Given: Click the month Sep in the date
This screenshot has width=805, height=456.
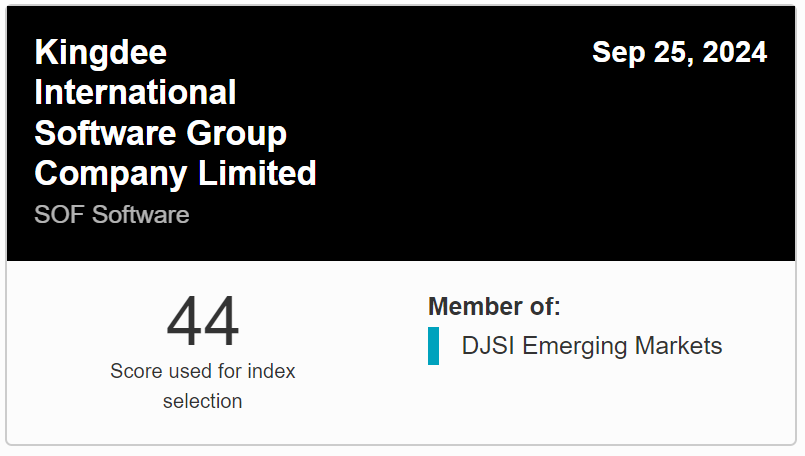Looking at the screenshot, I should pos(615,53).
